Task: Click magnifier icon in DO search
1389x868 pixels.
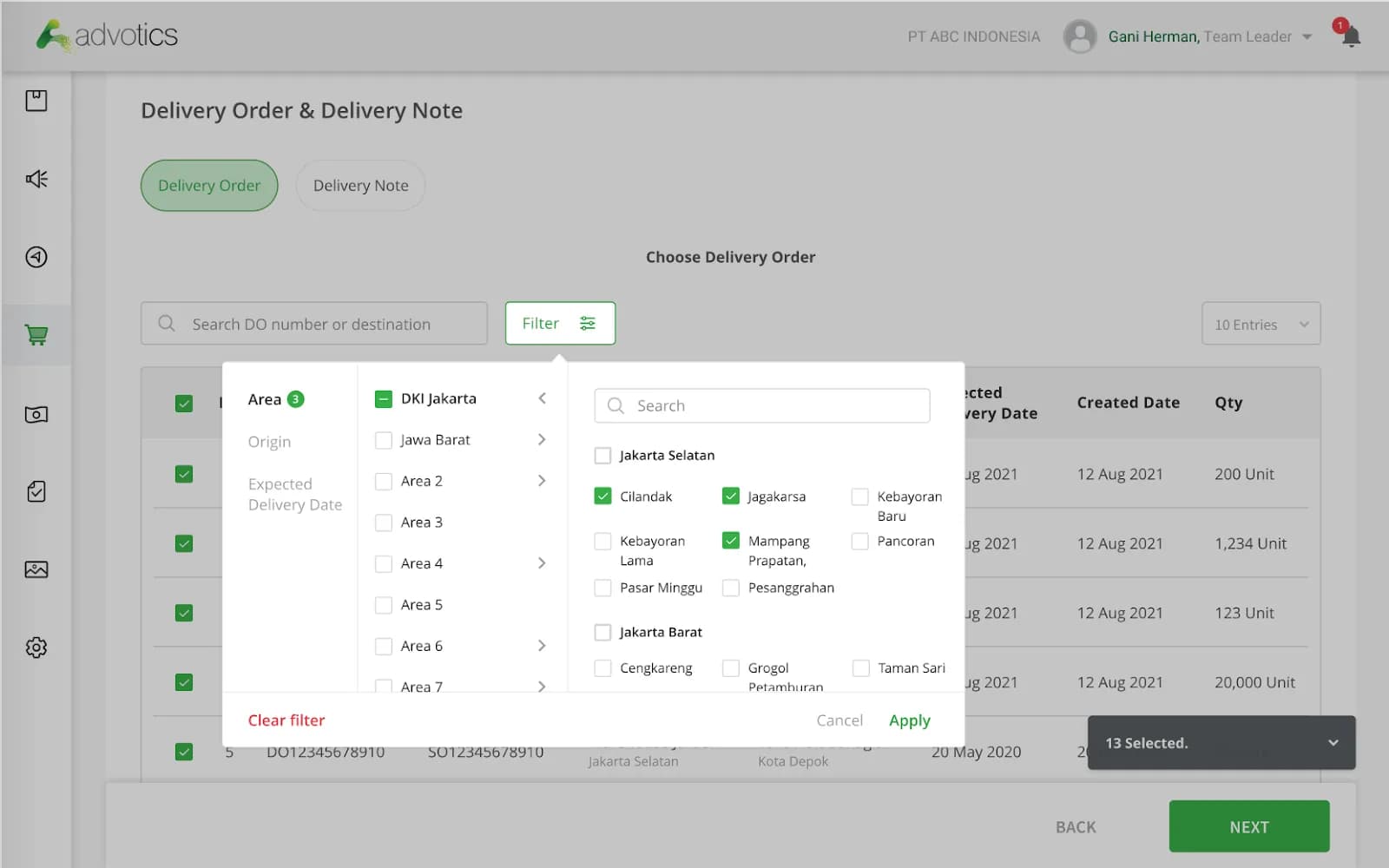Action: [x=167, y=323]
